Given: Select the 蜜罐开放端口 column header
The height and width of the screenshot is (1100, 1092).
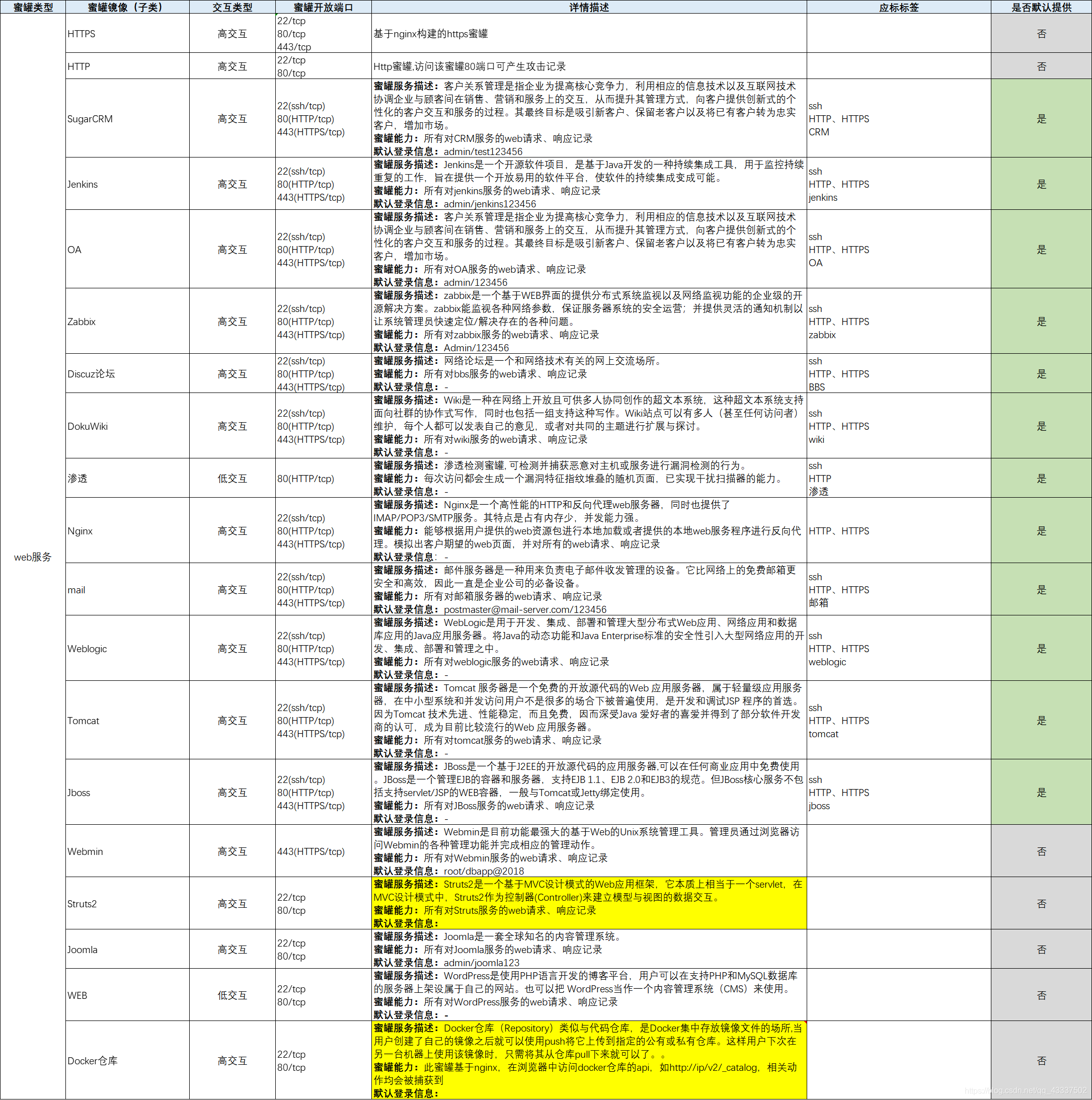Looking at the screenshot, I should tap(324, 7).
